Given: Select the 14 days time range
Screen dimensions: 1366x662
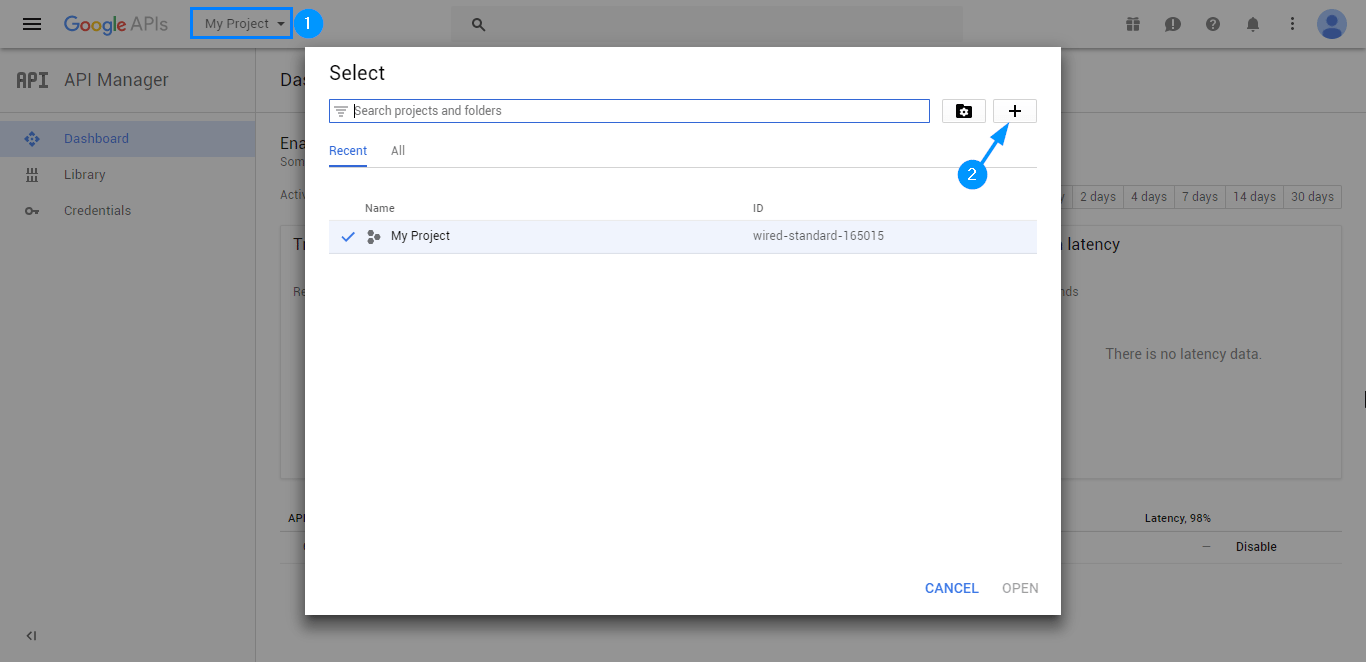Looking at the screenshot, I should (1254, 197).
